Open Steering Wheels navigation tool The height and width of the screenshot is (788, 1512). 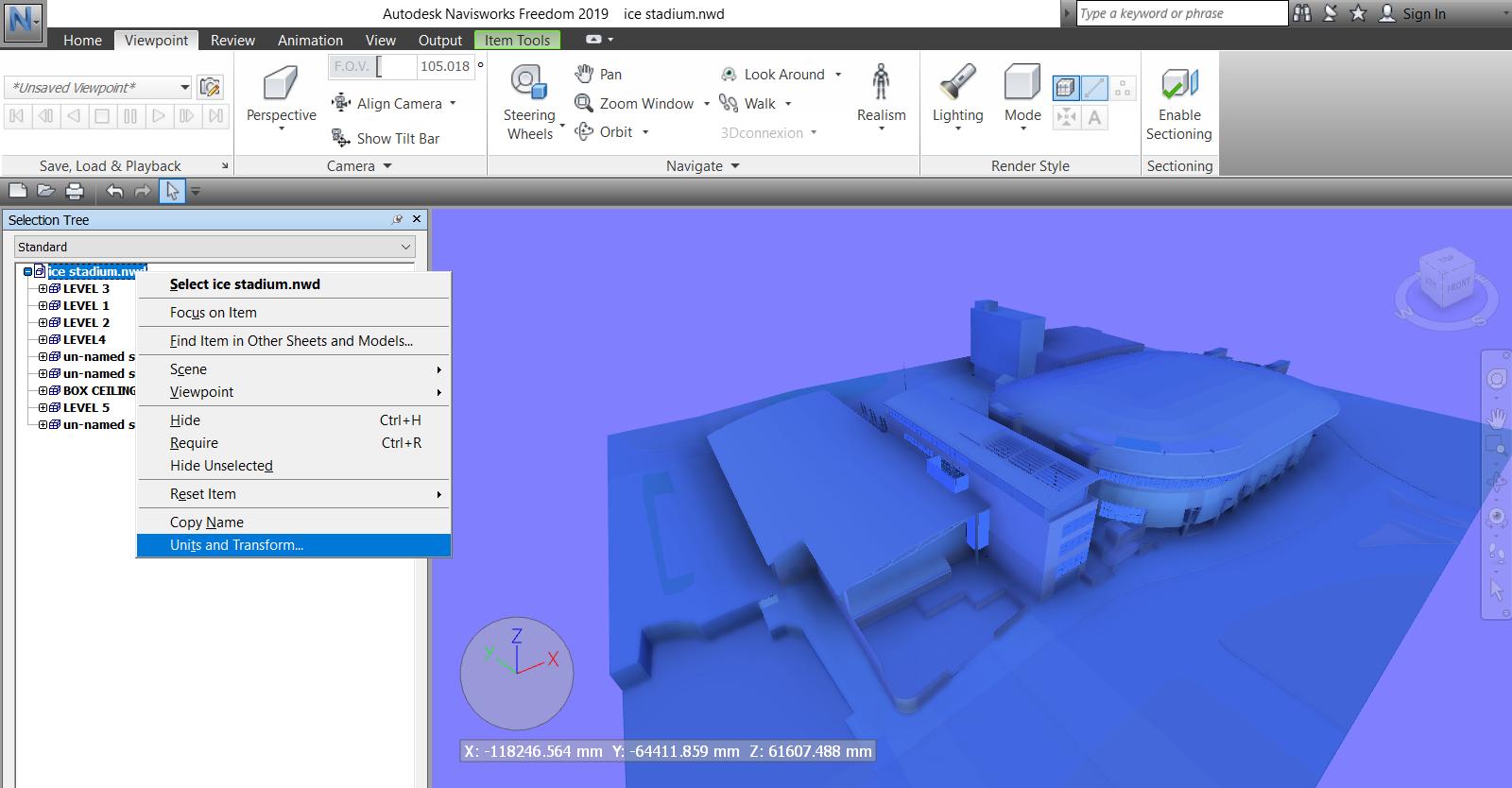click(530, 102)
